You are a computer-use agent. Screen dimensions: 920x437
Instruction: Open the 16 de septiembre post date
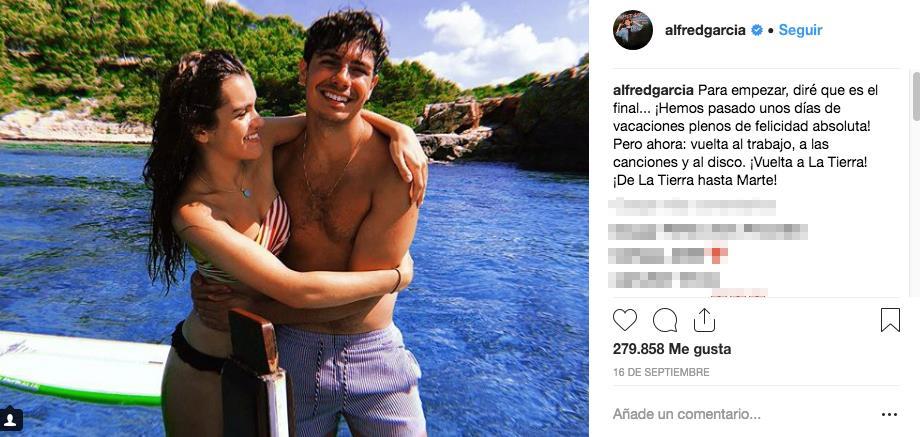(x=661, y=372)
